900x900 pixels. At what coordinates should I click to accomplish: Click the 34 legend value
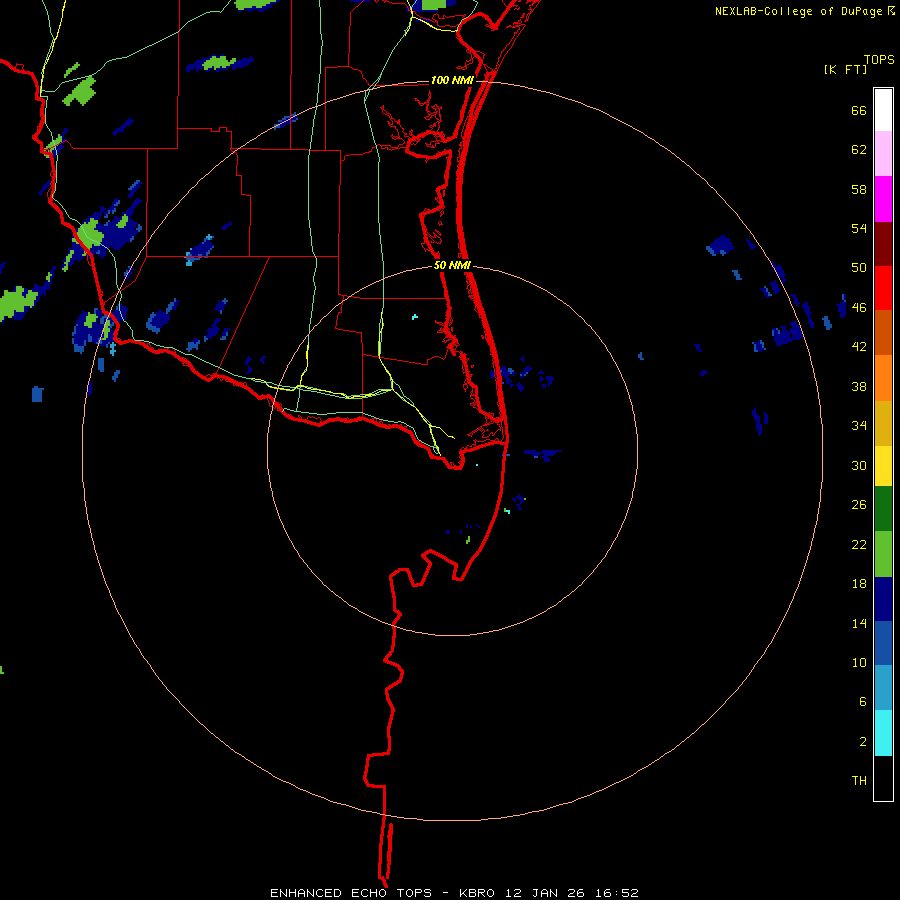point(859,425)
